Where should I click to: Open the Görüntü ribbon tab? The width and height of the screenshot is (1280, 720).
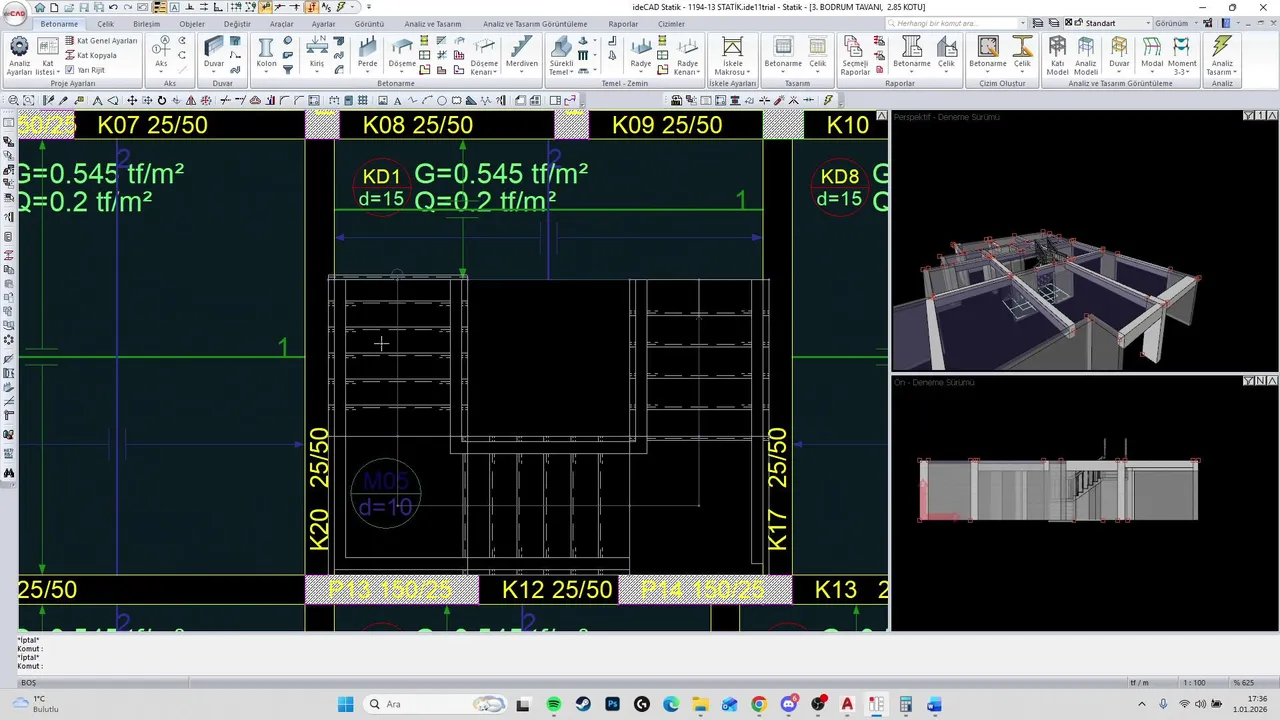(369, 23)
